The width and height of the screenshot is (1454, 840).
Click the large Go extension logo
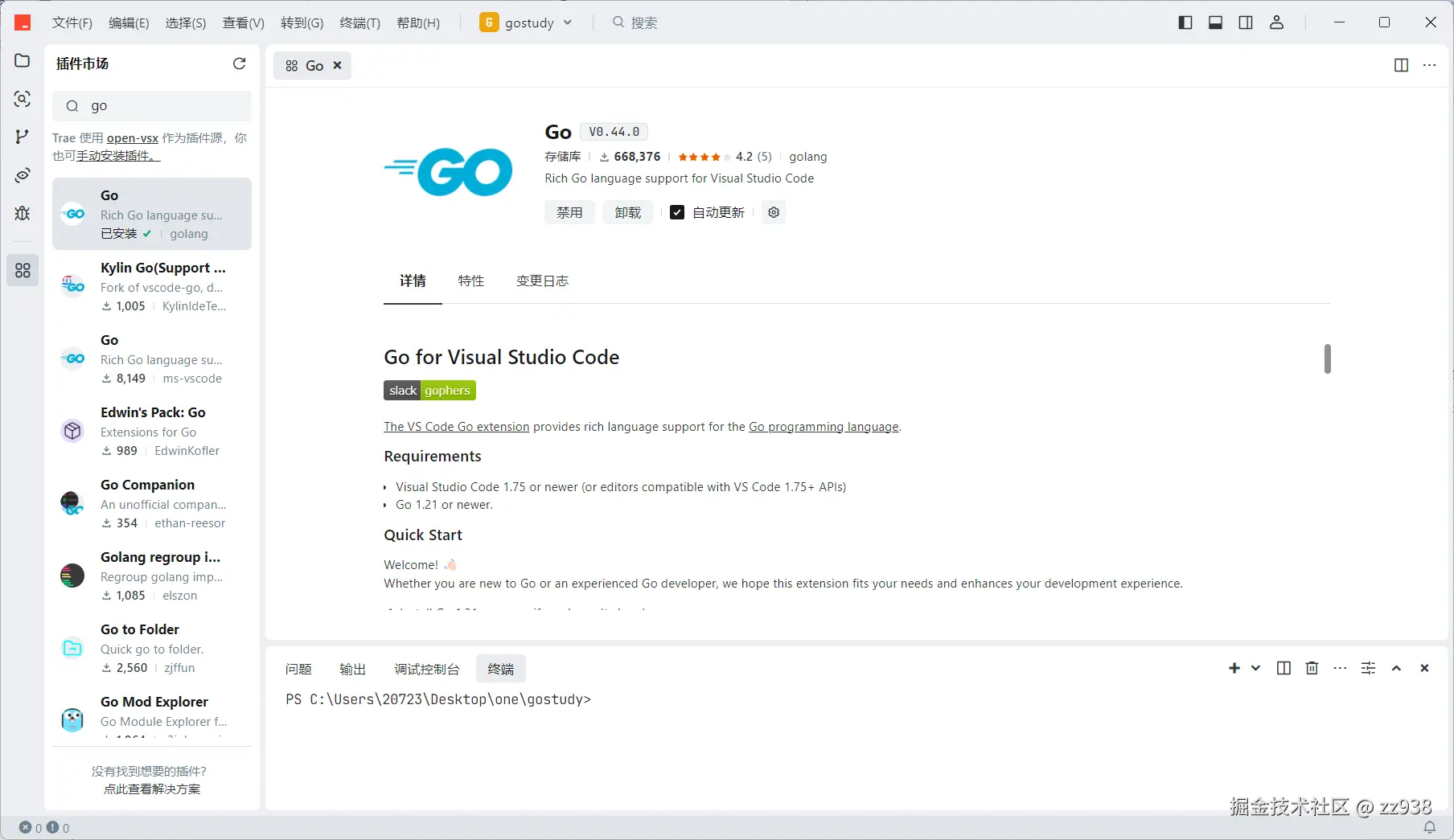(x=449, y=171)
